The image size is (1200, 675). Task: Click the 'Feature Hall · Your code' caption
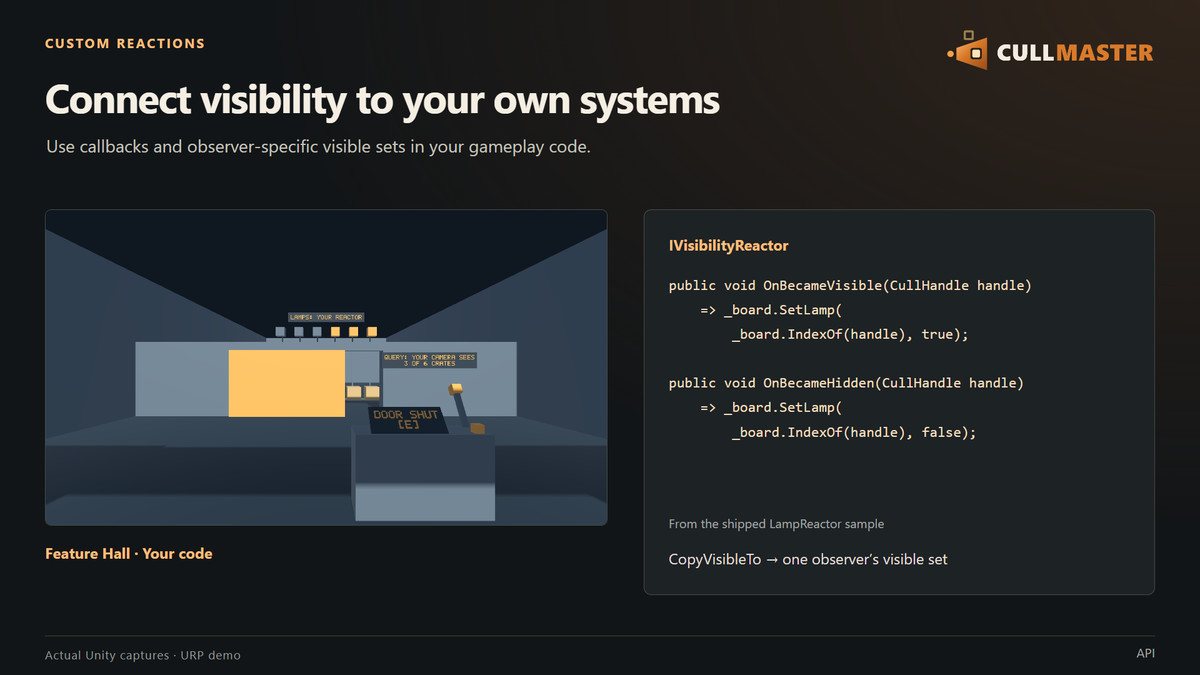(x=129, y=553)
